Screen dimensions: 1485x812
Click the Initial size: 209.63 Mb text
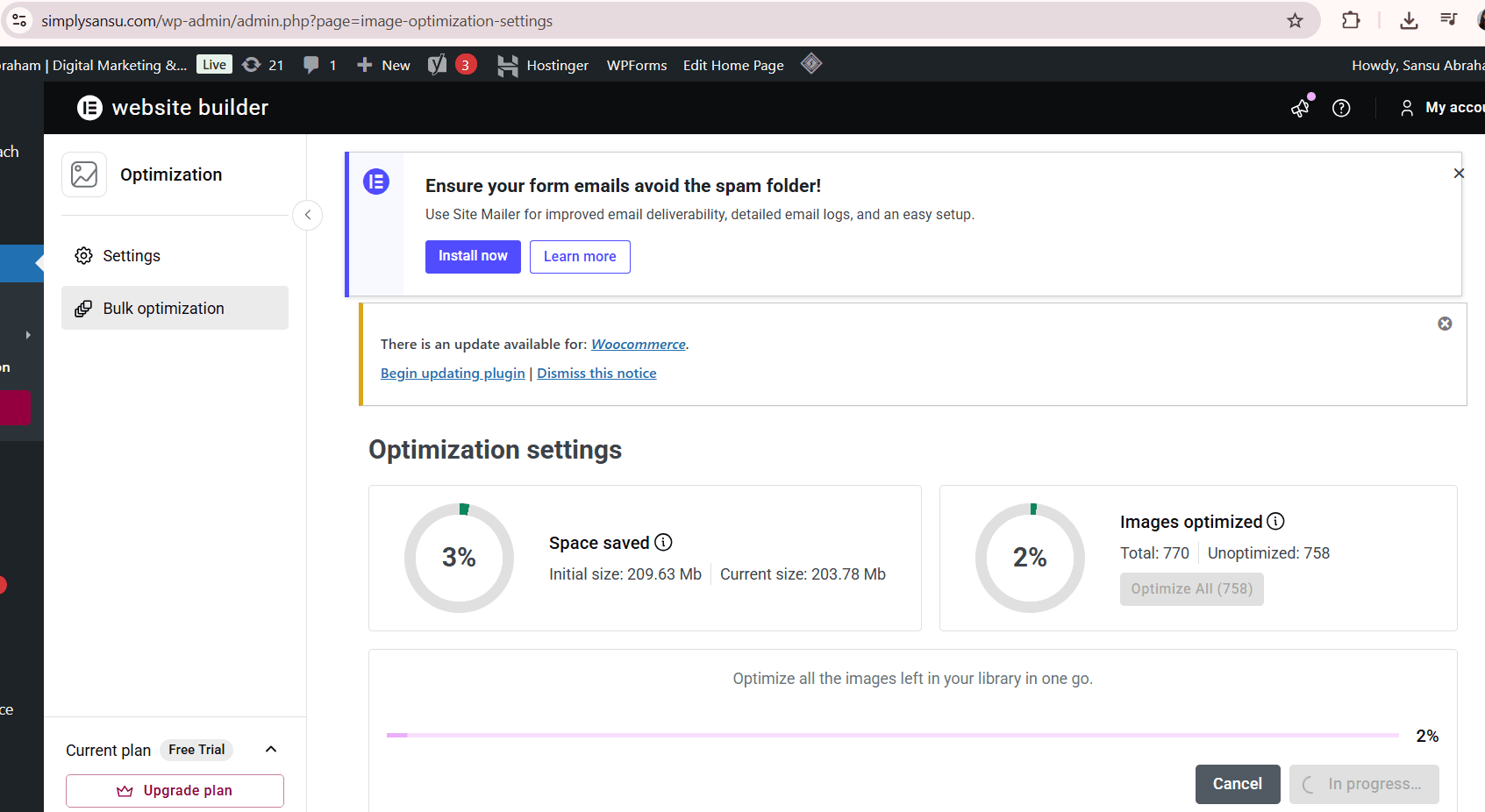pos(625,574)
